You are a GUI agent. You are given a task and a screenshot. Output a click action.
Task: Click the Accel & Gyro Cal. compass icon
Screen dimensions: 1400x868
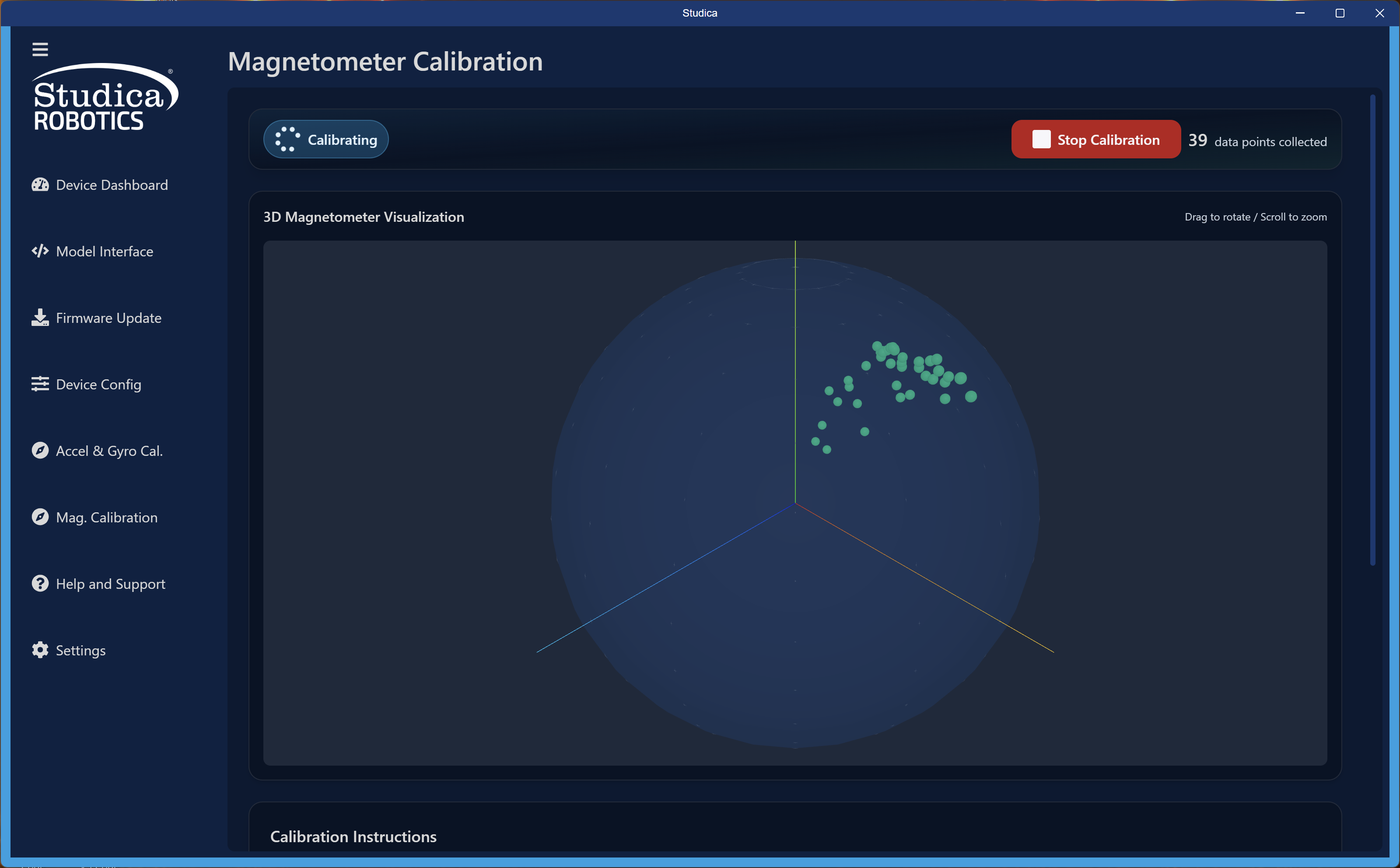[x=40, y=451]
